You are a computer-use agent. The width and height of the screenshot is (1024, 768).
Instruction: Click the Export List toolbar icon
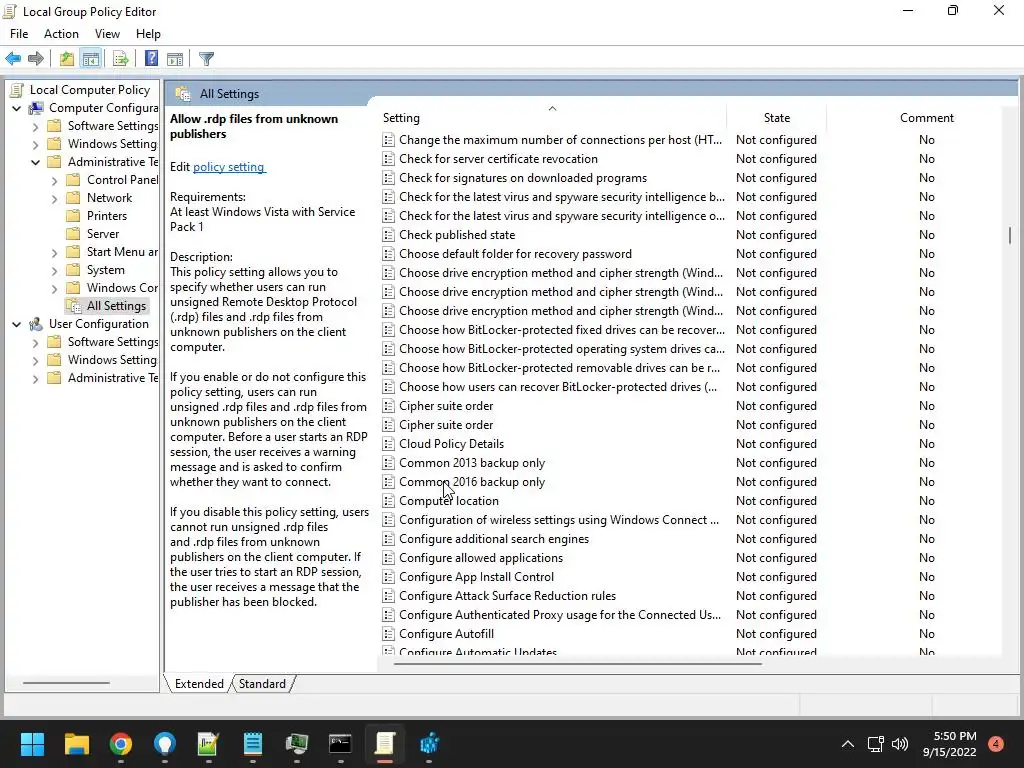click(120, 59)
